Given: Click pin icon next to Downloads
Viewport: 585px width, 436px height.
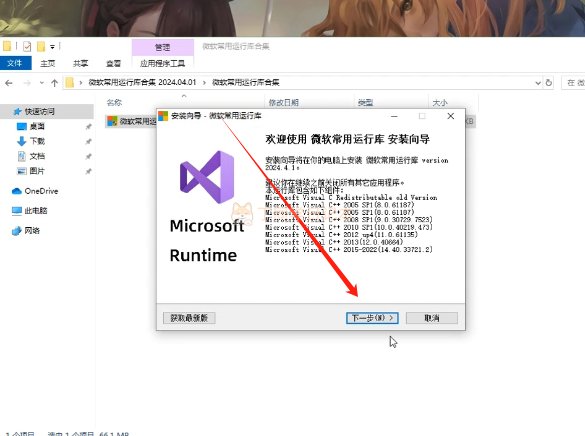Looking at the screenshot, I should pyautogui.click(x=88, y=141).
